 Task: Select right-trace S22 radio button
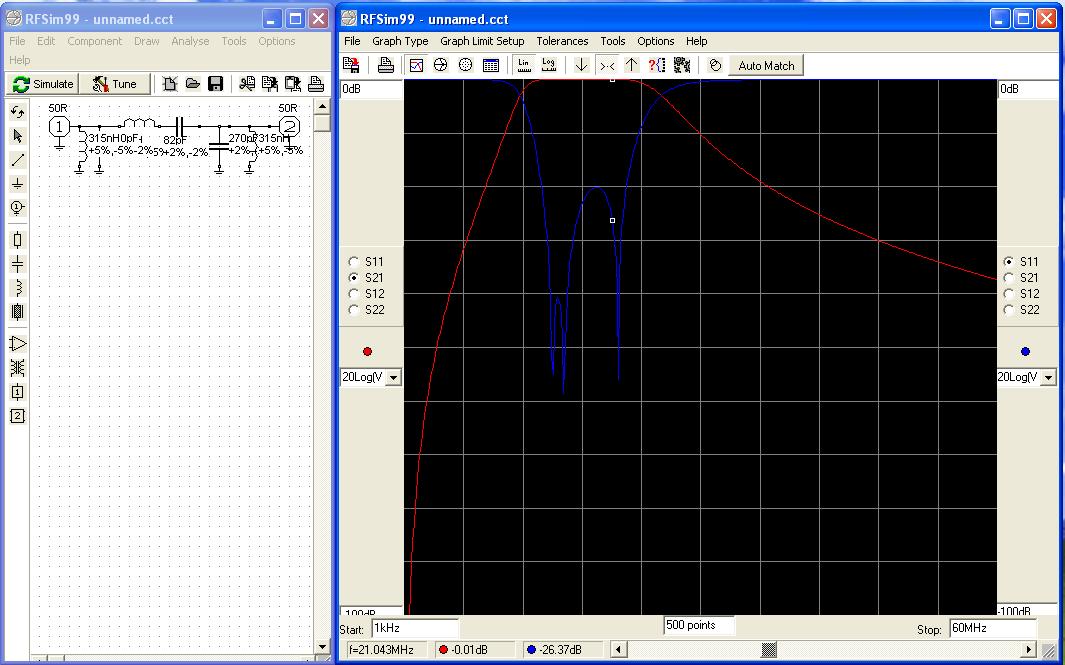click(1009, 310)
